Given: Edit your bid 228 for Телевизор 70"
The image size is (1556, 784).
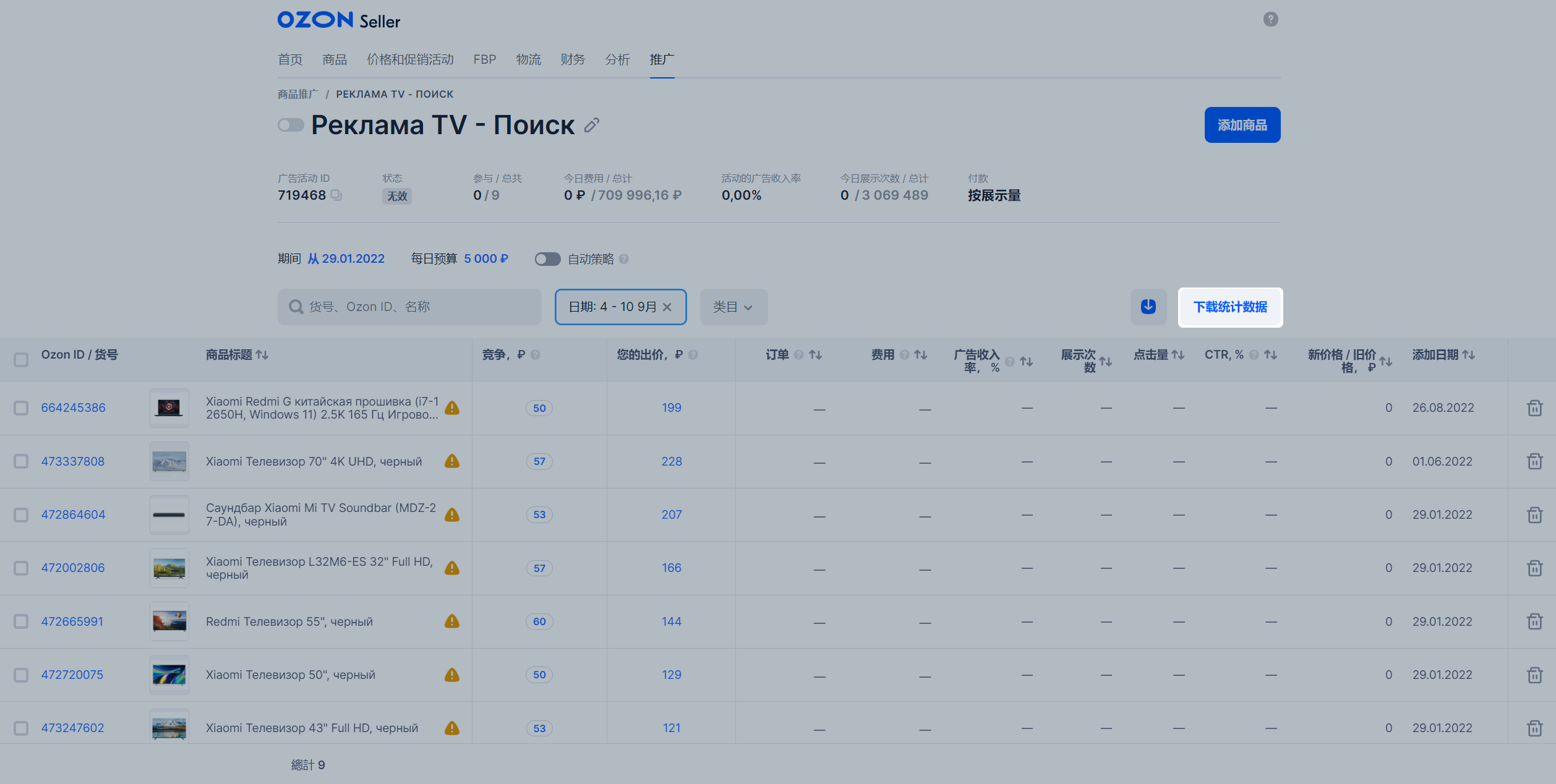Looking at the screenshot, I should pos(672,461).
